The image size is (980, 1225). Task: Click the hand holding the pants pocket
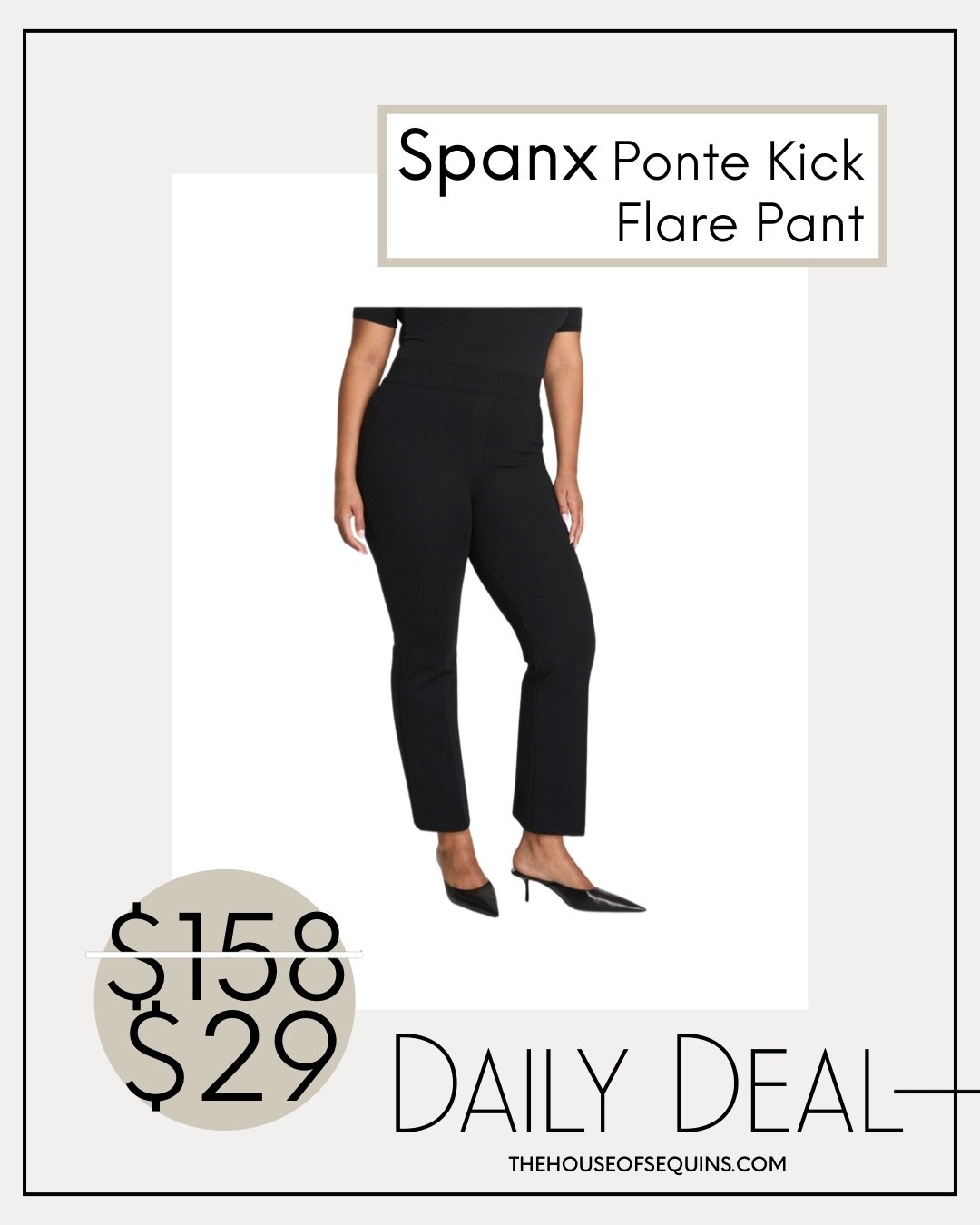pos(351,519)
